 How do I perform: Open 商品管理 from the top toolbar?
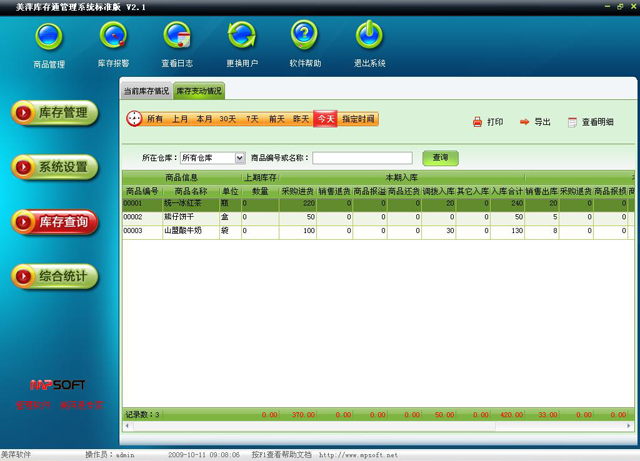[48, 38]
